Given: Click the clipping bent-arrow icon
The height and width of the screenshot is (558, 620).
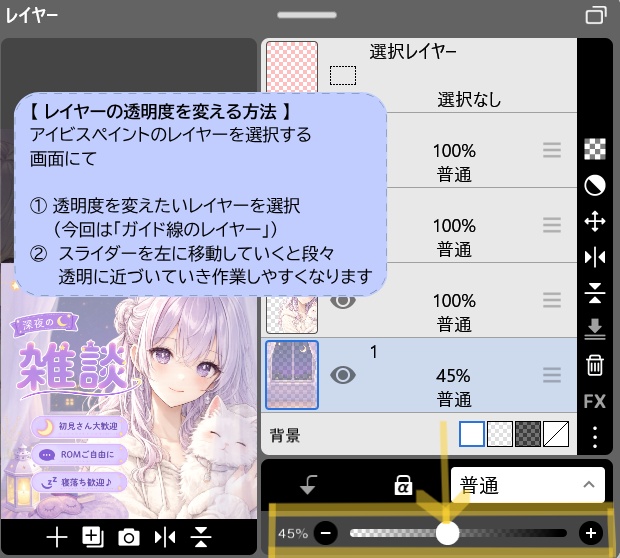Looking at the screenshot, I should click(308, 485).
